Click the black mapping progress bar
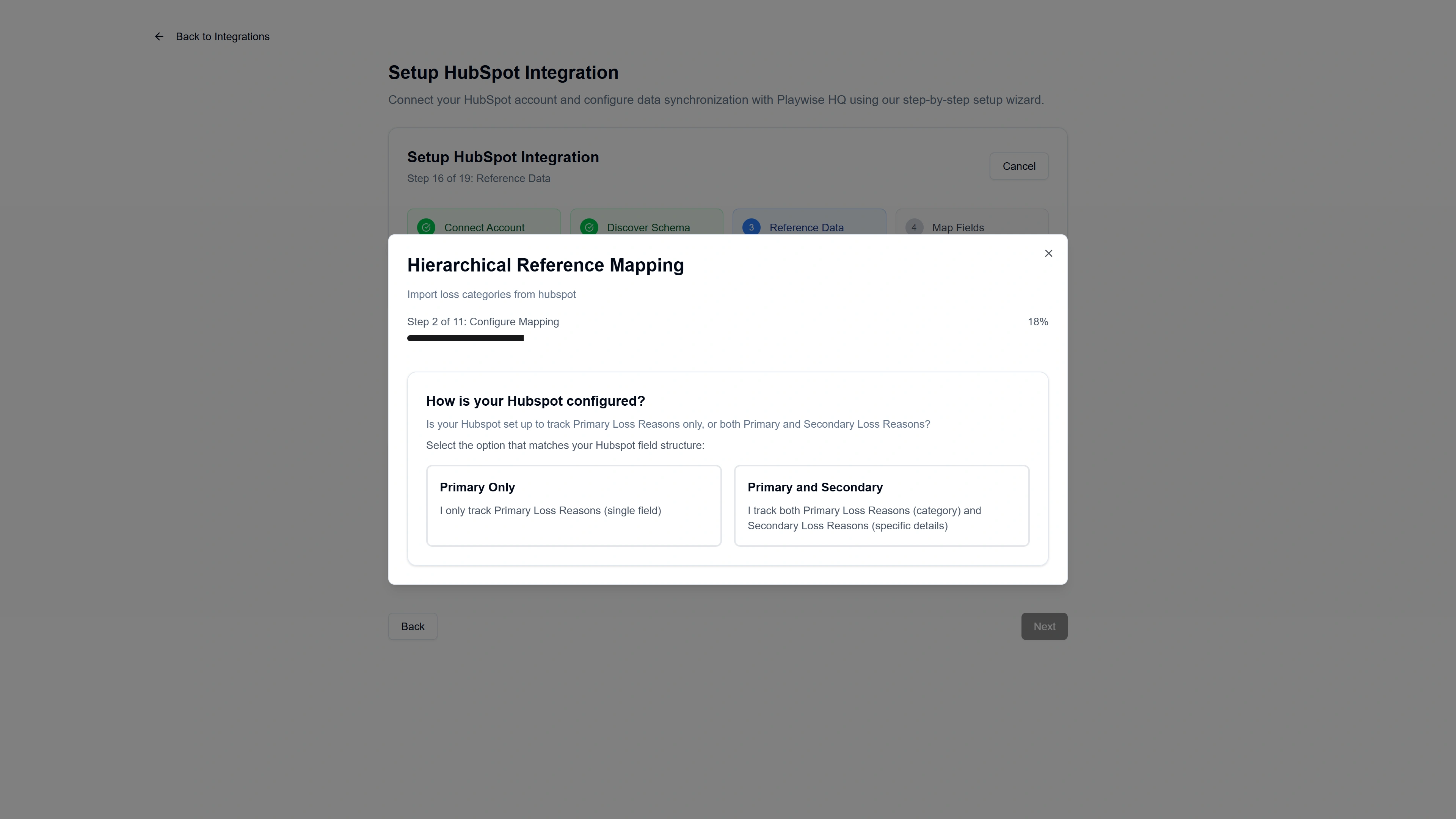 click(x=465, y=338)
